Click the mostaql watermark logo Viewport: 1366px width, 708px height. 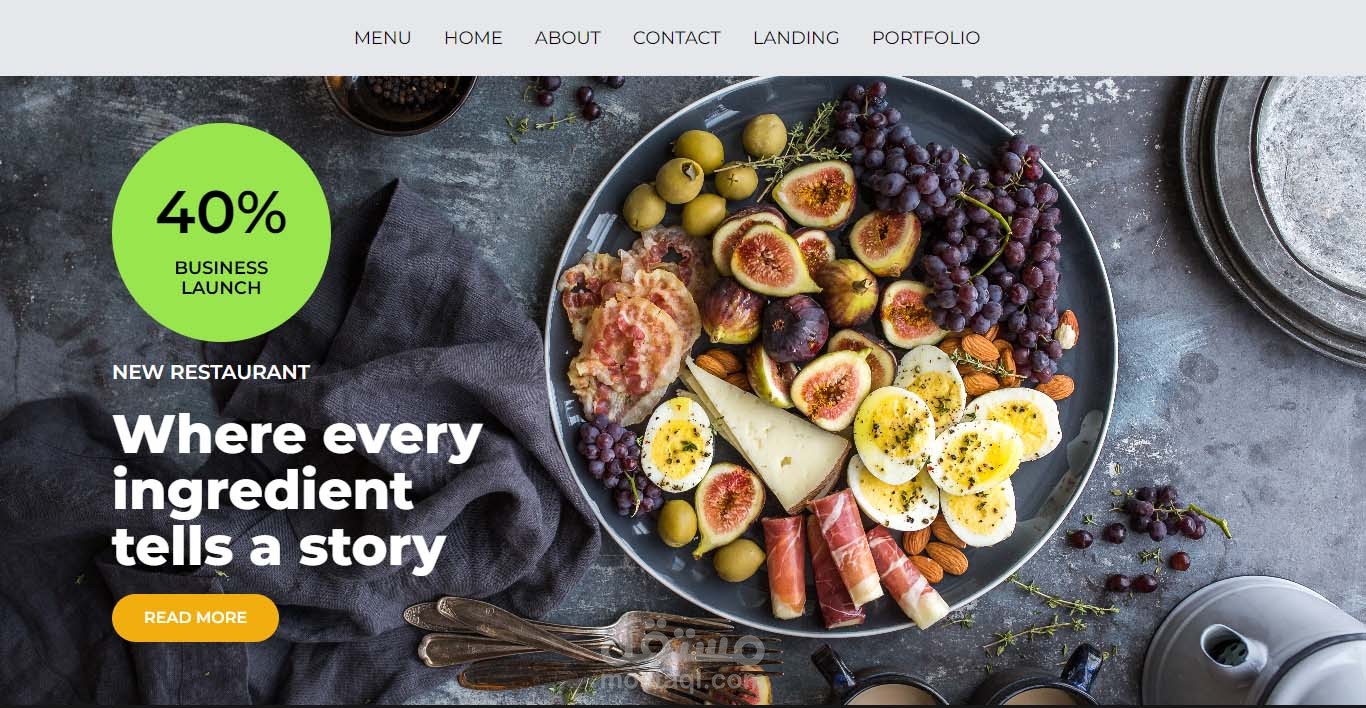690,662
